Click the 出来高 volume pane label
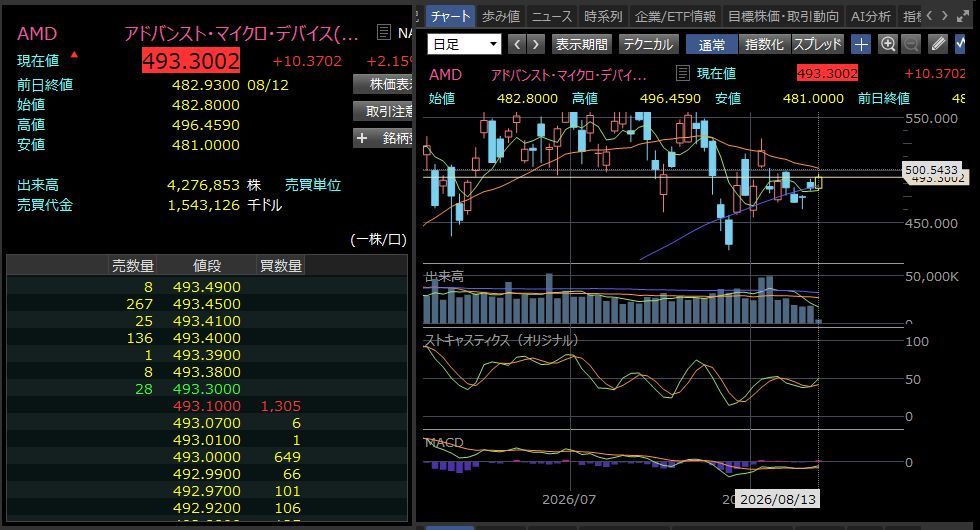 (444, 276)
